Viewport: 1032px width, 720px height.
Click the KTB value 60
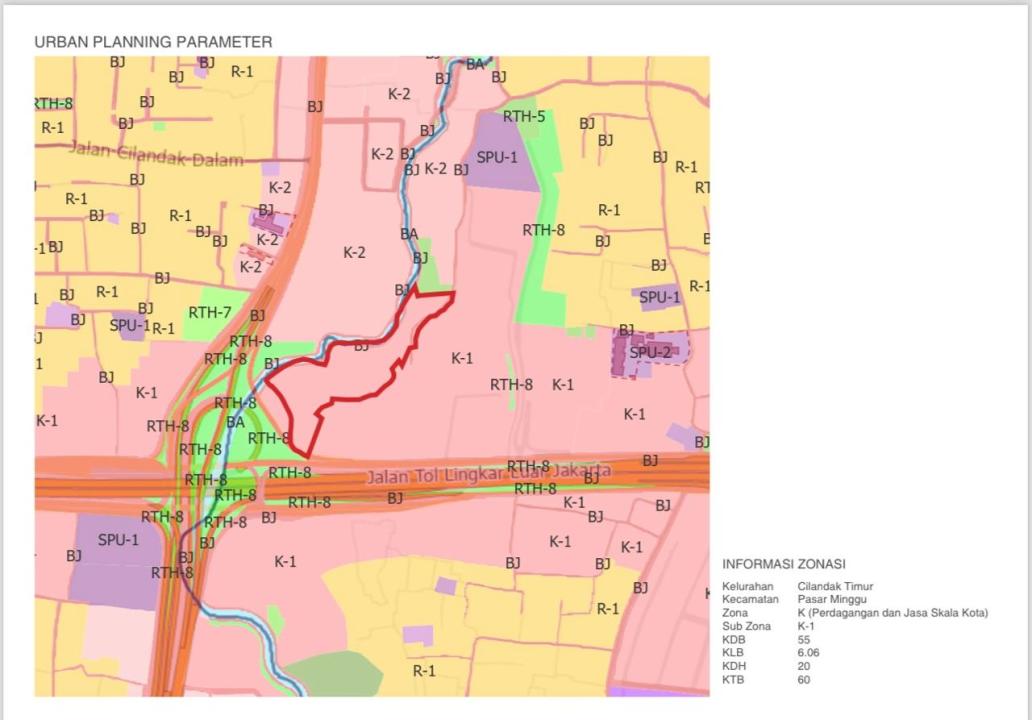(804, 680)
